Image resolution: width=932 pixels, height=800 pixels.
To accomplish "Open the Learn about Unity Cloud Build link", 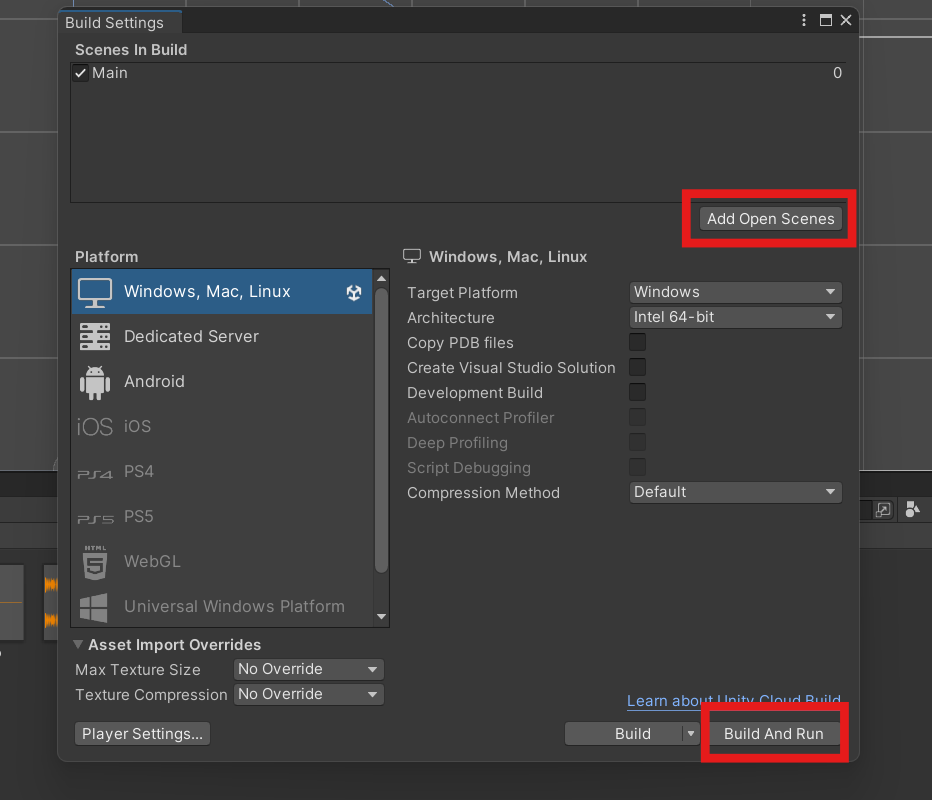I will tap(733, 701).
